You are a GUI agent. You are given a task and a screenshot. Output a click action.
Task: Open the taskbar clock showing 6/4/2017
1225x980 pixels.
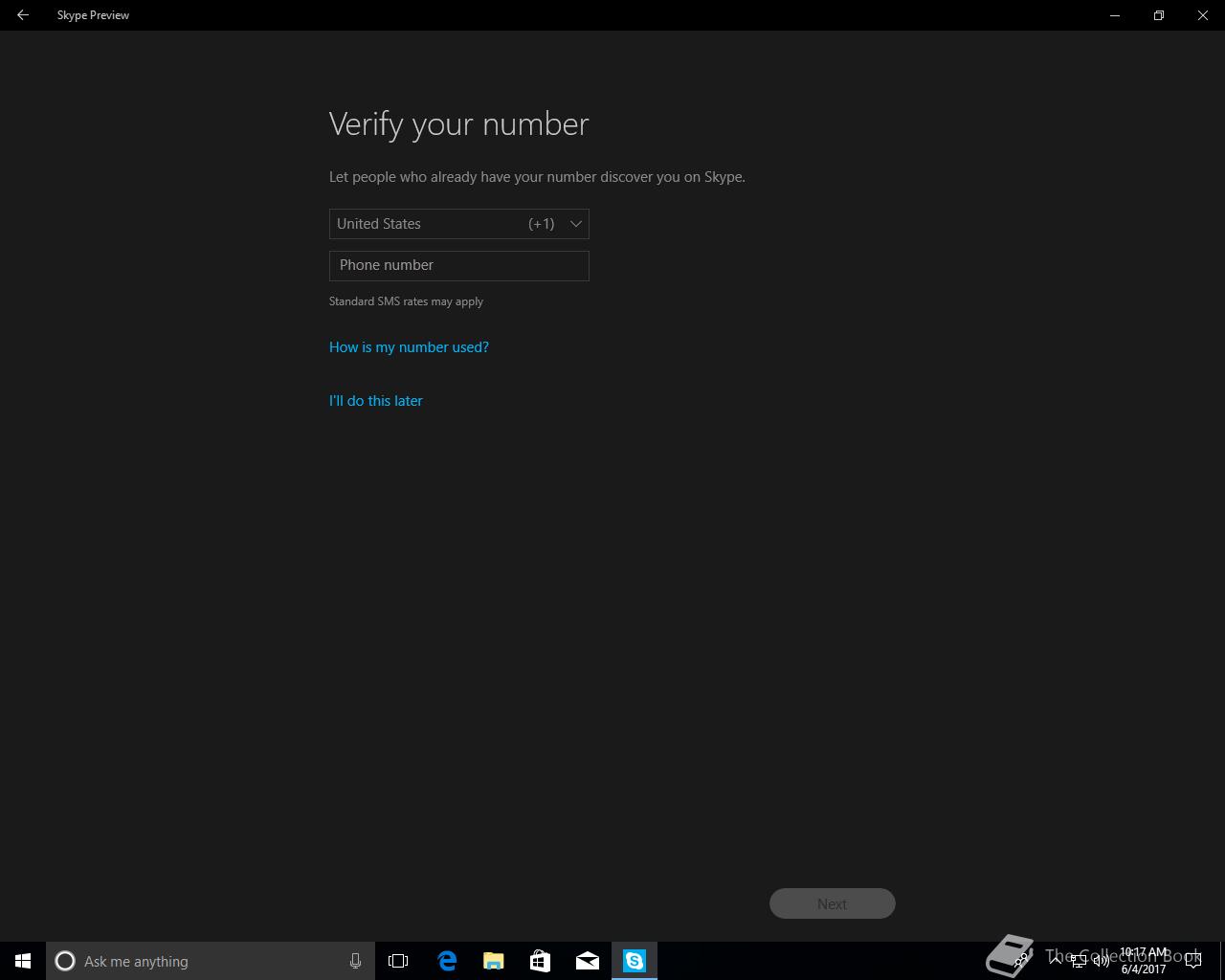coord(1144,961)
